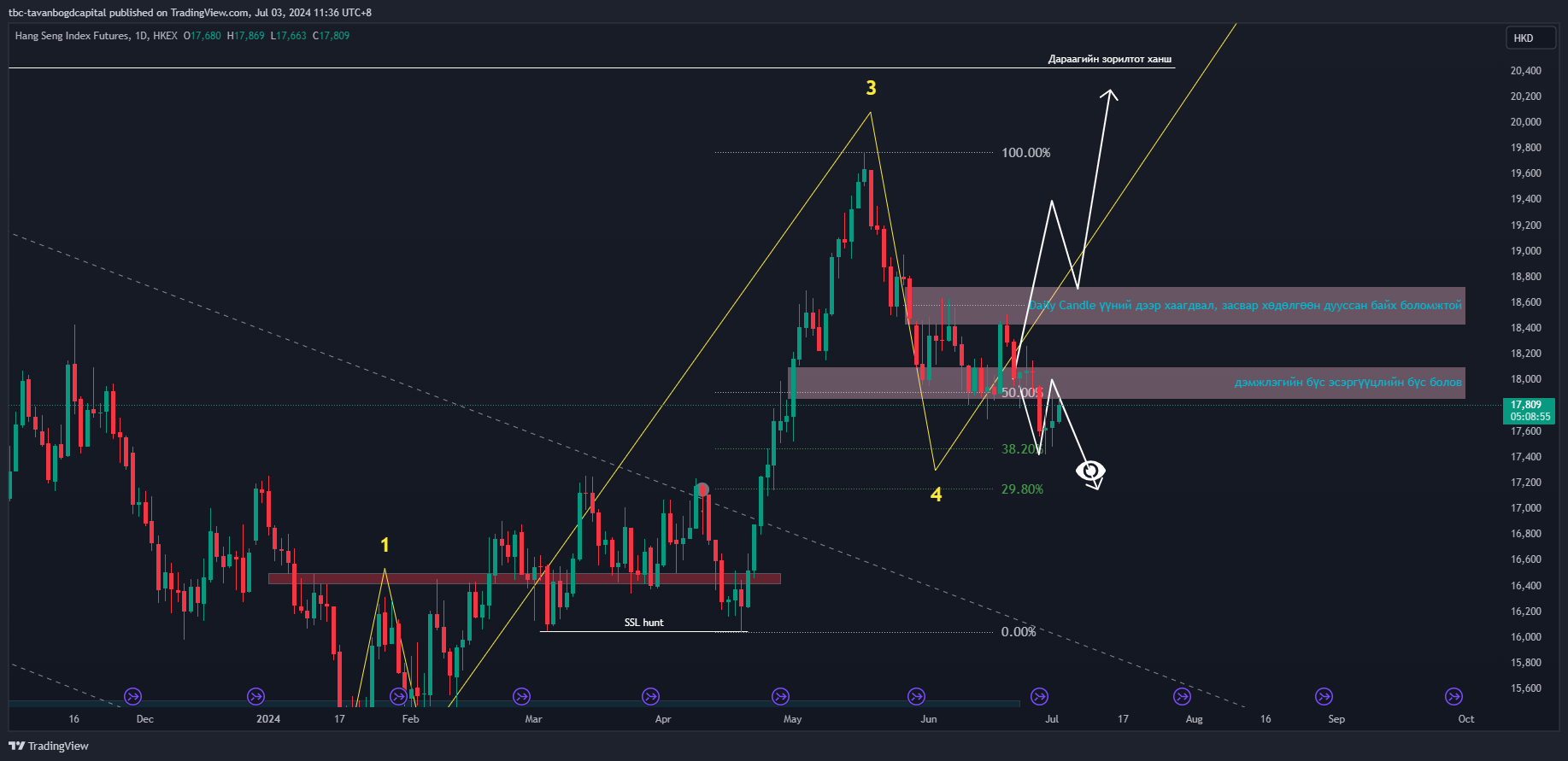The height and width of the screenshot is (761, 1568).
Task: Click the grey circle marker on the dashed trendline
Action: point(702,489)
